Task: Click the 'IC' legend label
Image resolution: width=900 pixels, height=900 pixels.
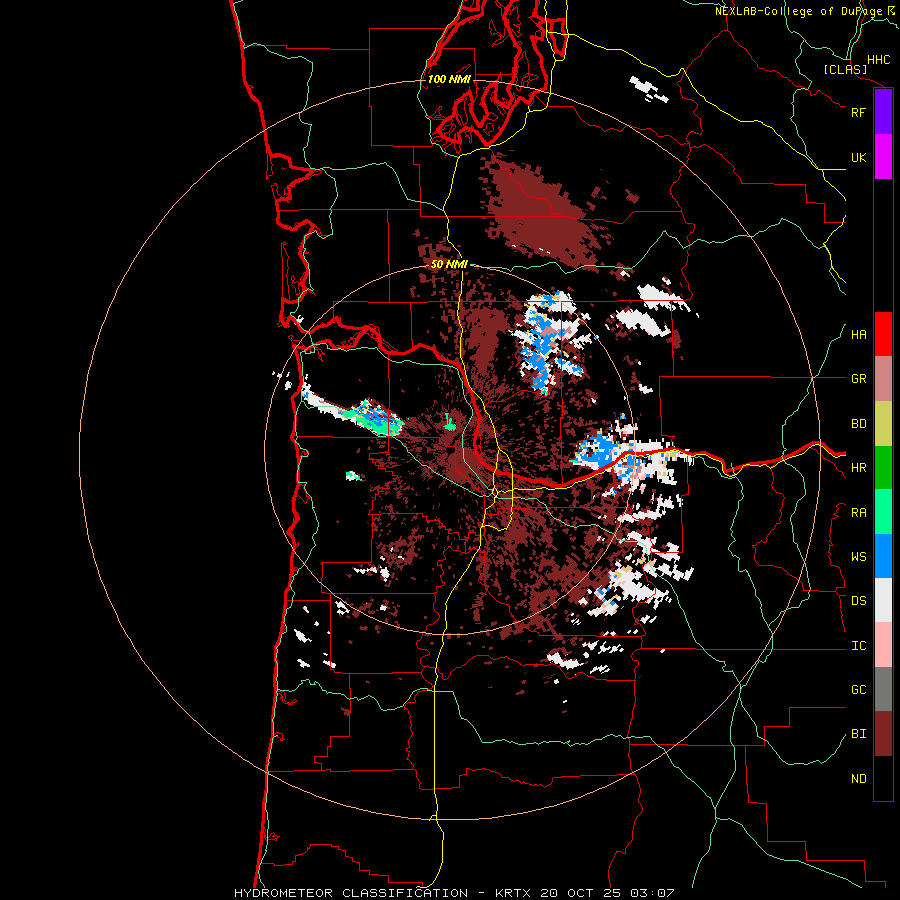Action: click(x=859, y=646)
